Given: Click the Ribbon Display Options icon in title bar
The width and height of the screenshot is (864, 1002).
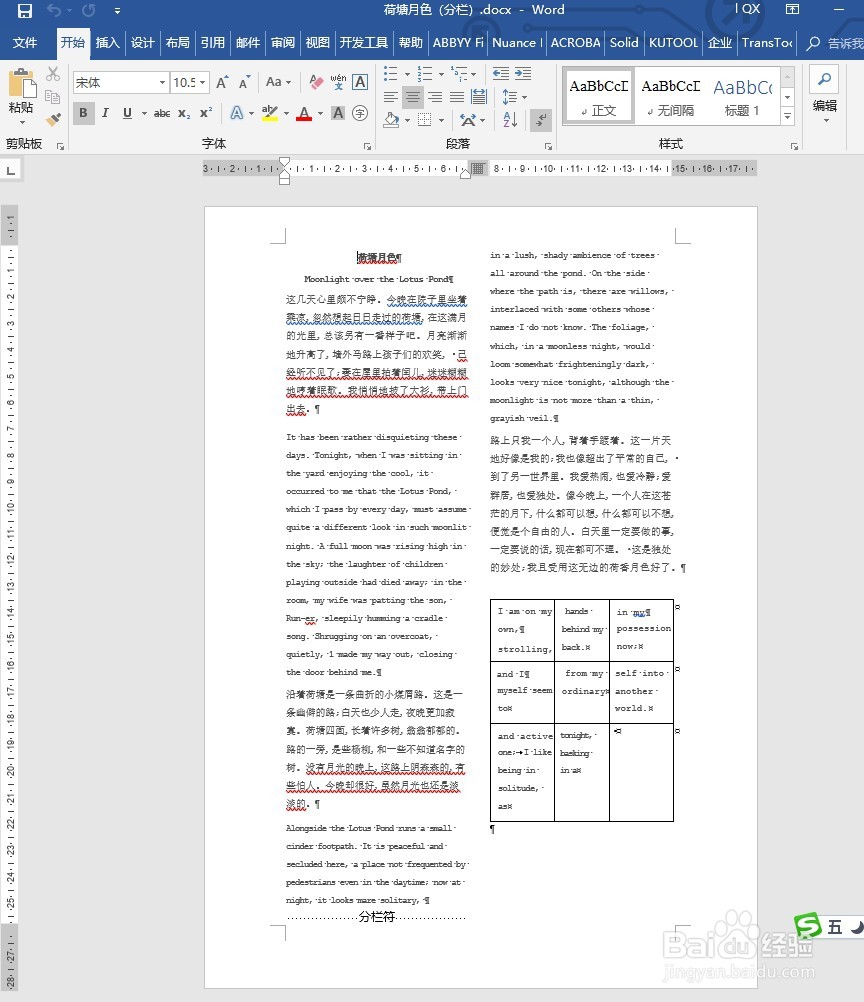Looking at the screenshot, I should (x=792, y=10).
